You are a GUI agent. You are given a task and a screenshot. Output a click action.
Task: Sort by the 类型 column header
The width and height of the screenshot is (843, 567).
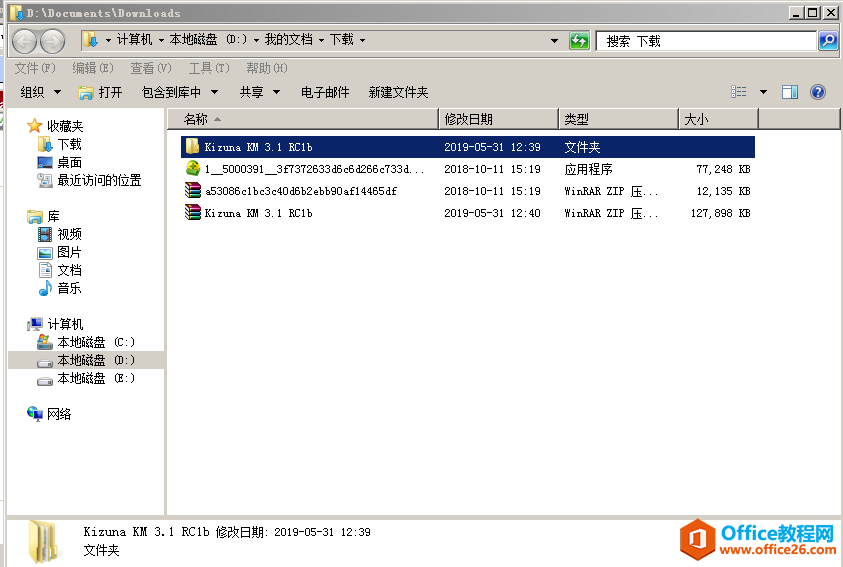pyautogui.click(x=619, y=119)
